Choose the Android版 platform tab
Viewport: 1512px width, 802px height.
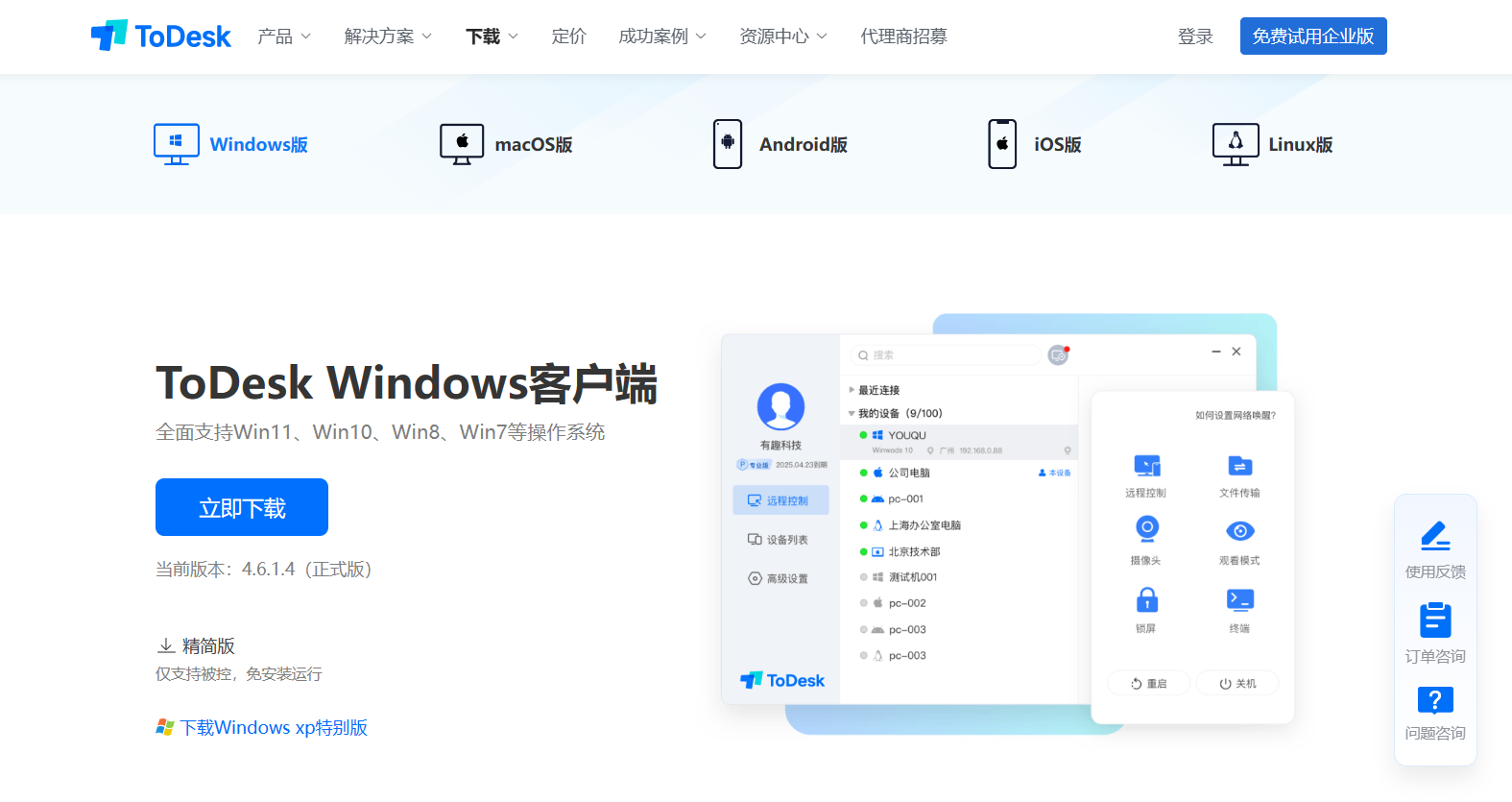click(x=780, y=144)
